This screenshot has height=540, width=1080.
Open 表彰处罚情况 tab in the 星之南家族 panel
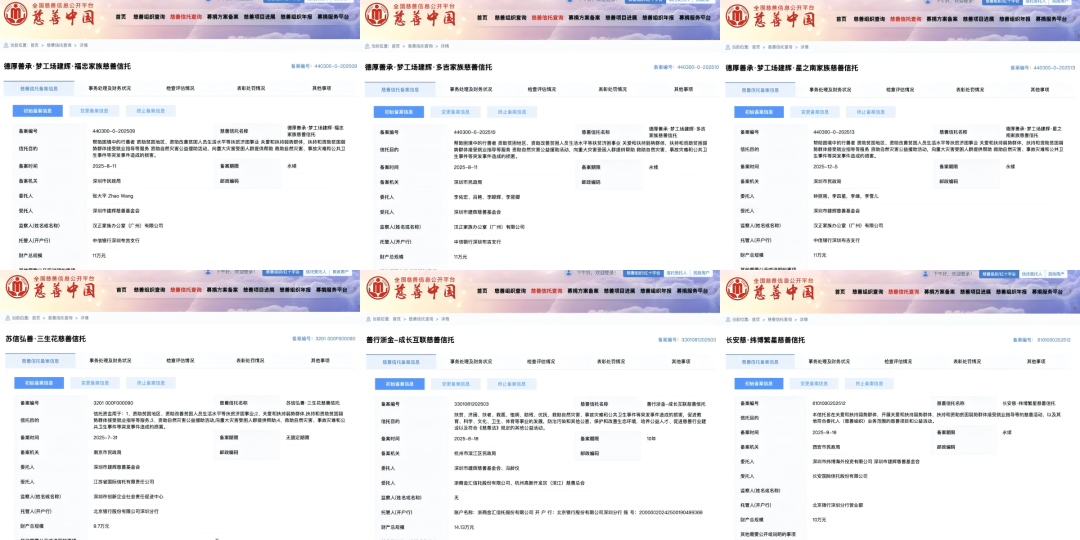[x=972, y=90]
